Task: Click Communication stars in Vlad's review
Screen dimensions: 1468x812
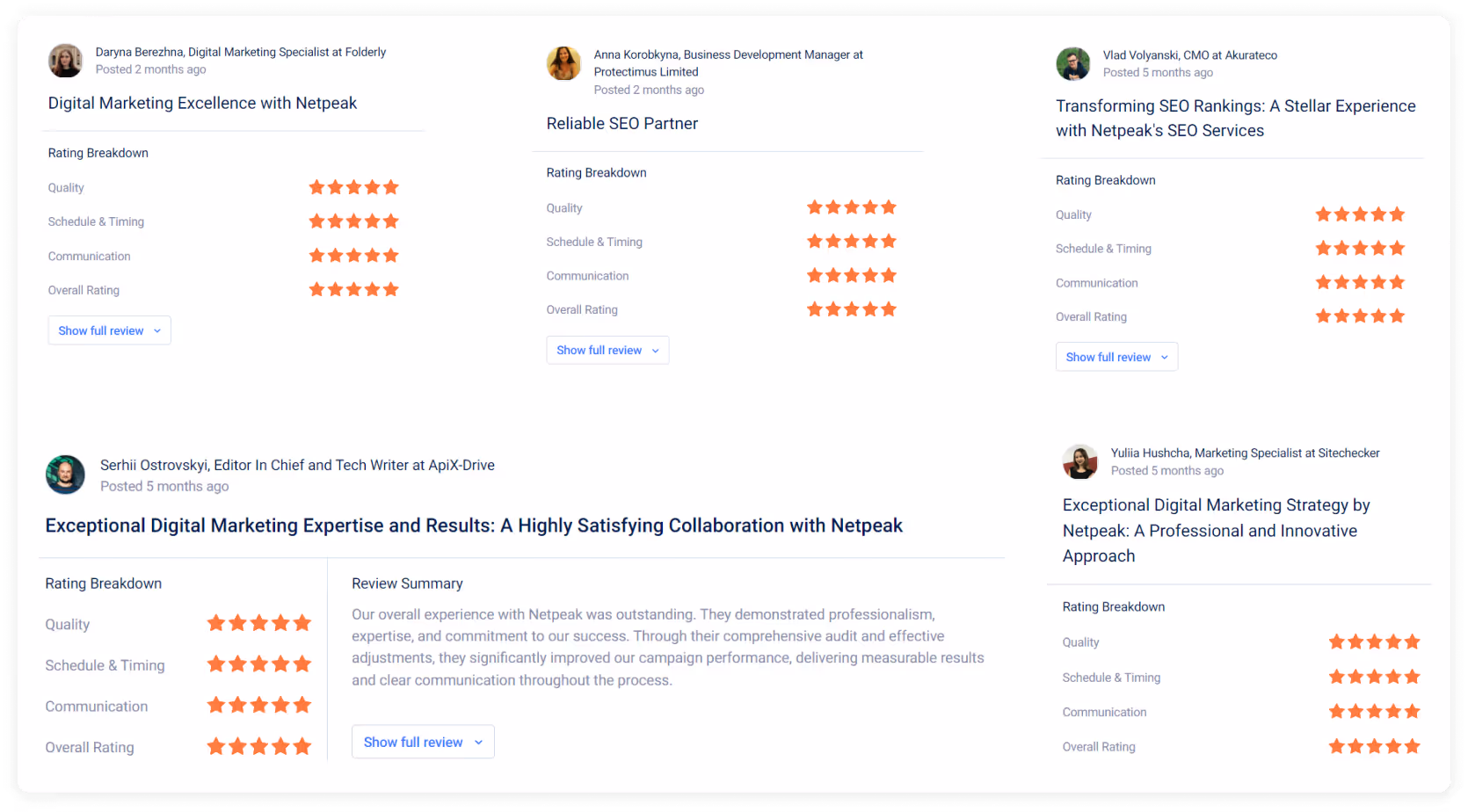Action: 1360,282
